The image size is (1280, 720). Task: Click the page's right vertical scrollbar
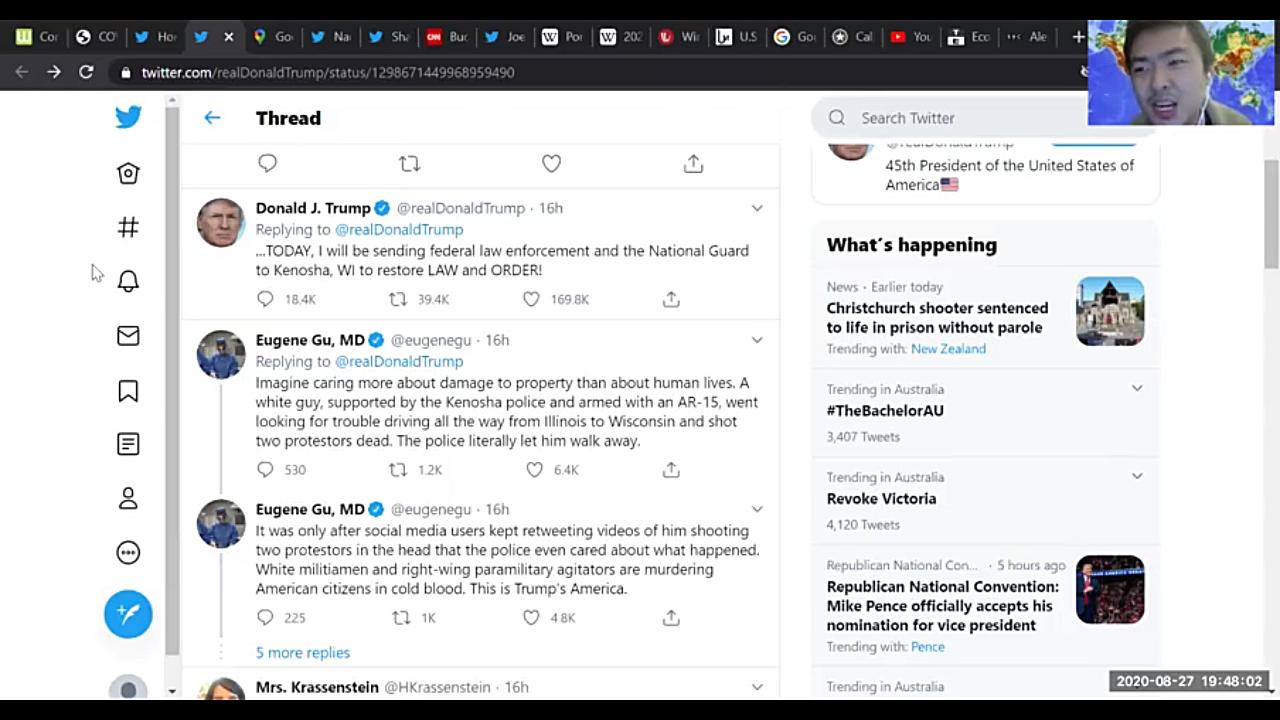pos(1272,215)
